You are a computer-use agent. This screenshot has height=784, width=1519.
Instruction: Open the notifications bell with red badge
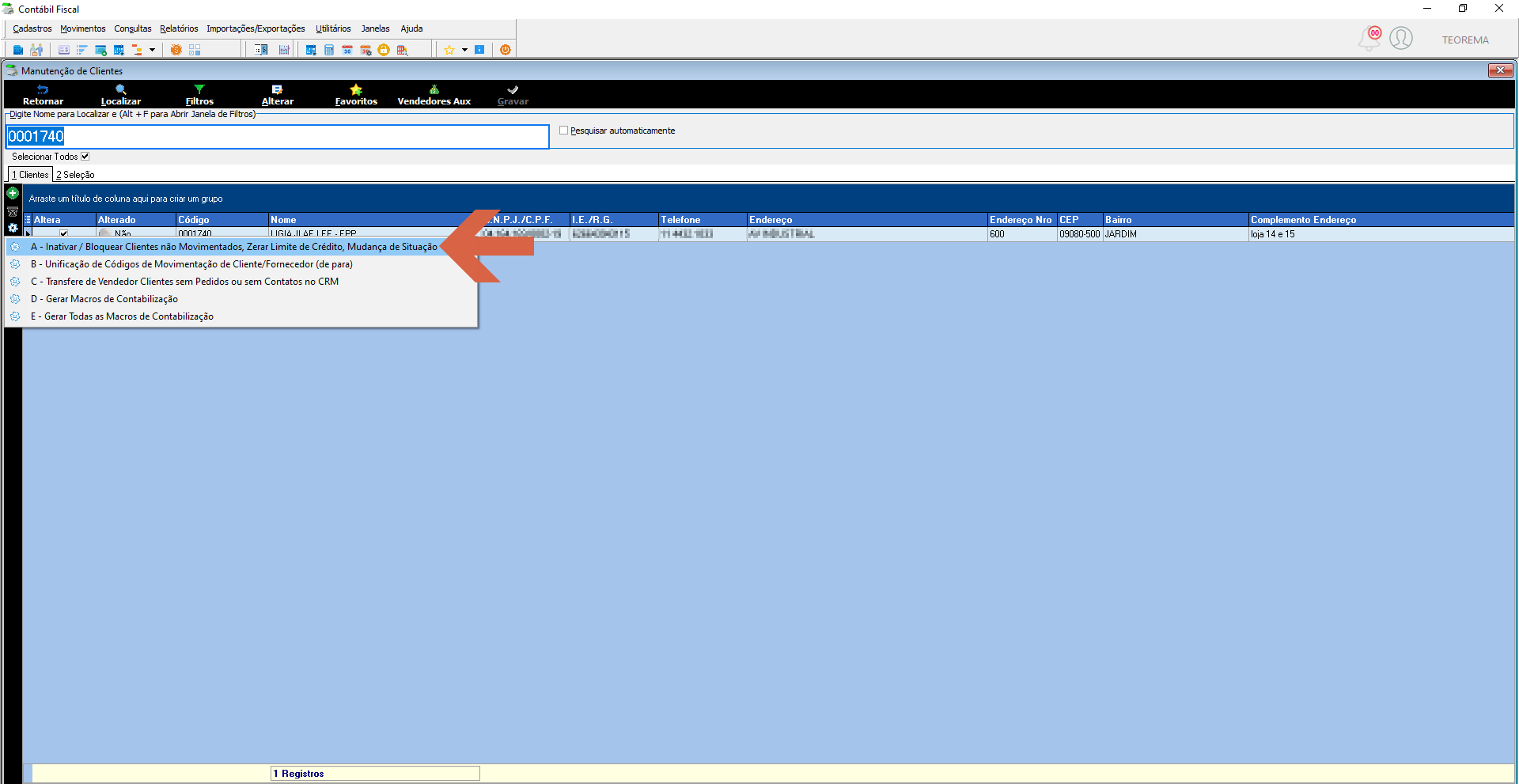click(1369, 38)
